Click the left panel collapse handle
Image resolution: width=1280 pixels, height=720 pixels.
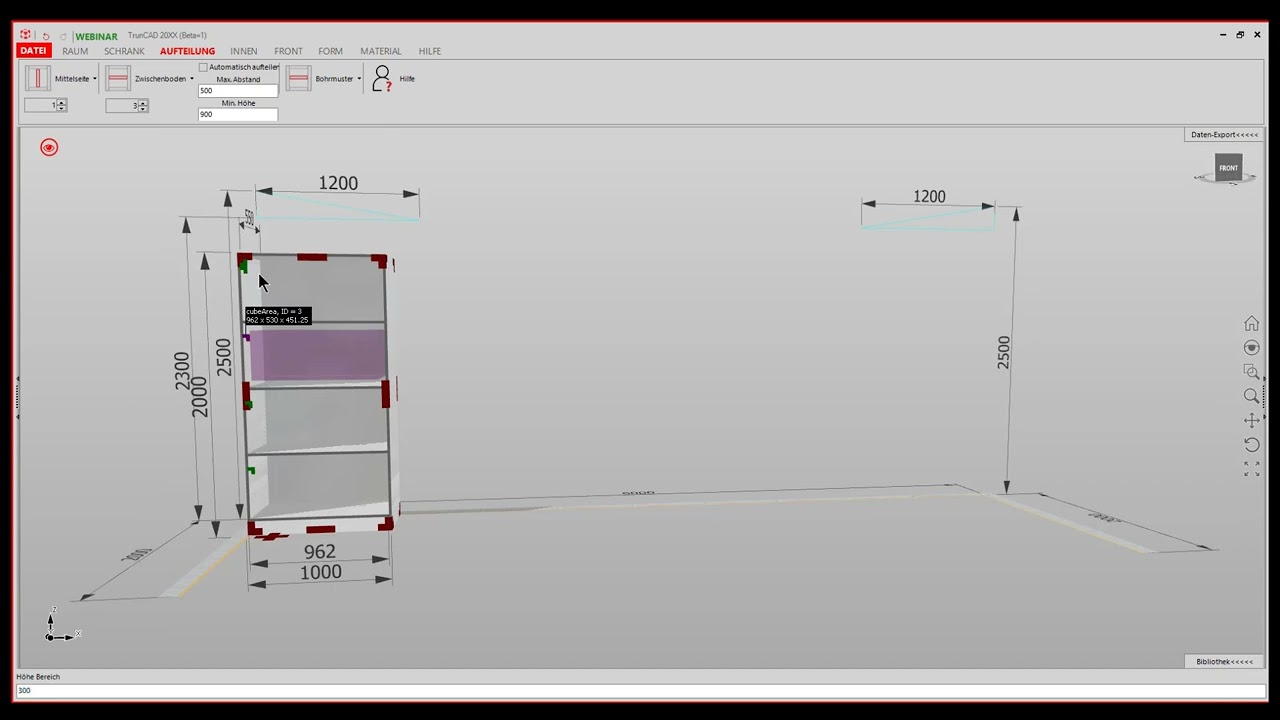(x=17, y=397)
